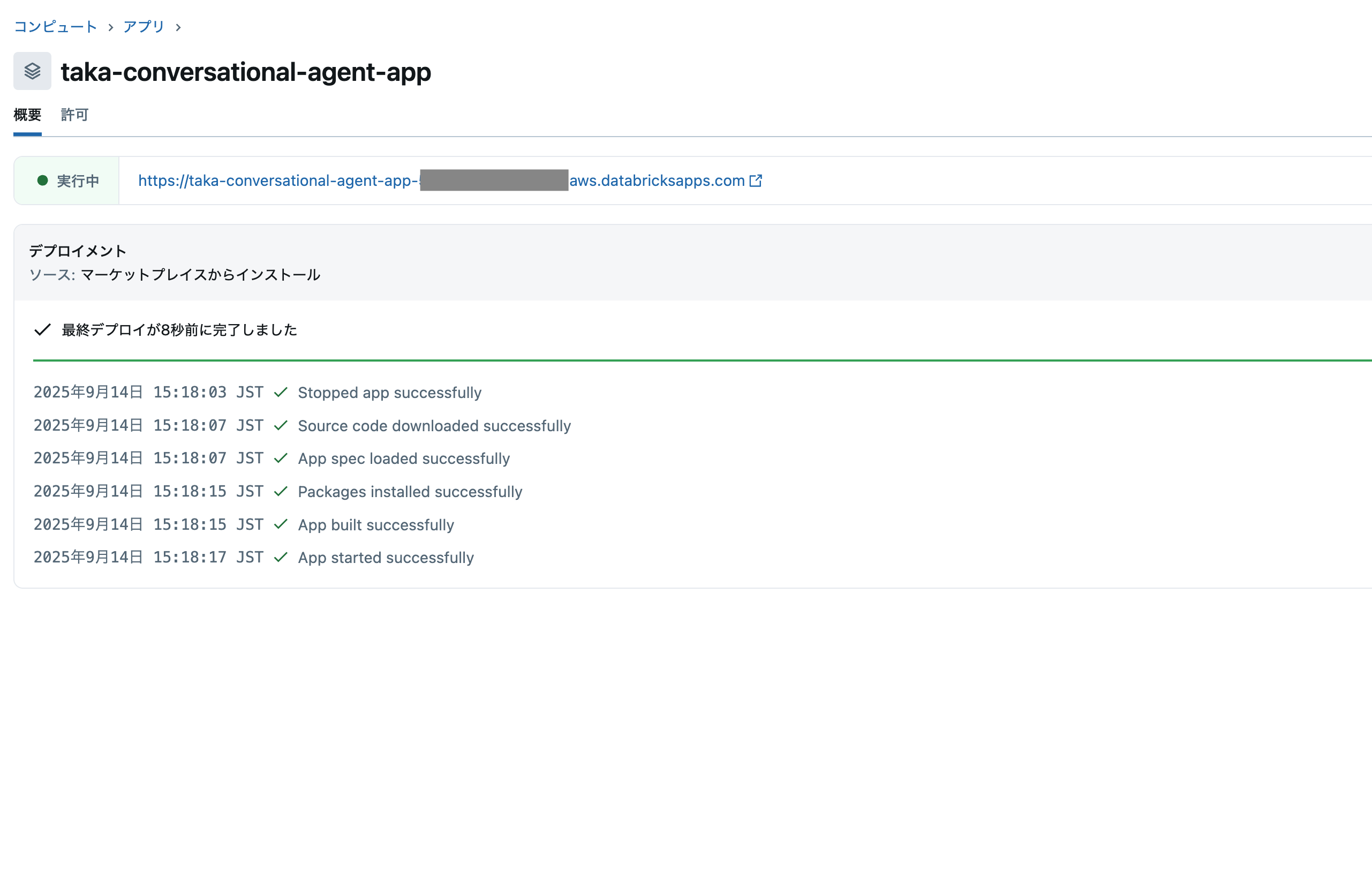This screenshot has height=886, width=1372.
Task: Click the checkmark next to 'App started successfully'
Action: pos(281,557)
